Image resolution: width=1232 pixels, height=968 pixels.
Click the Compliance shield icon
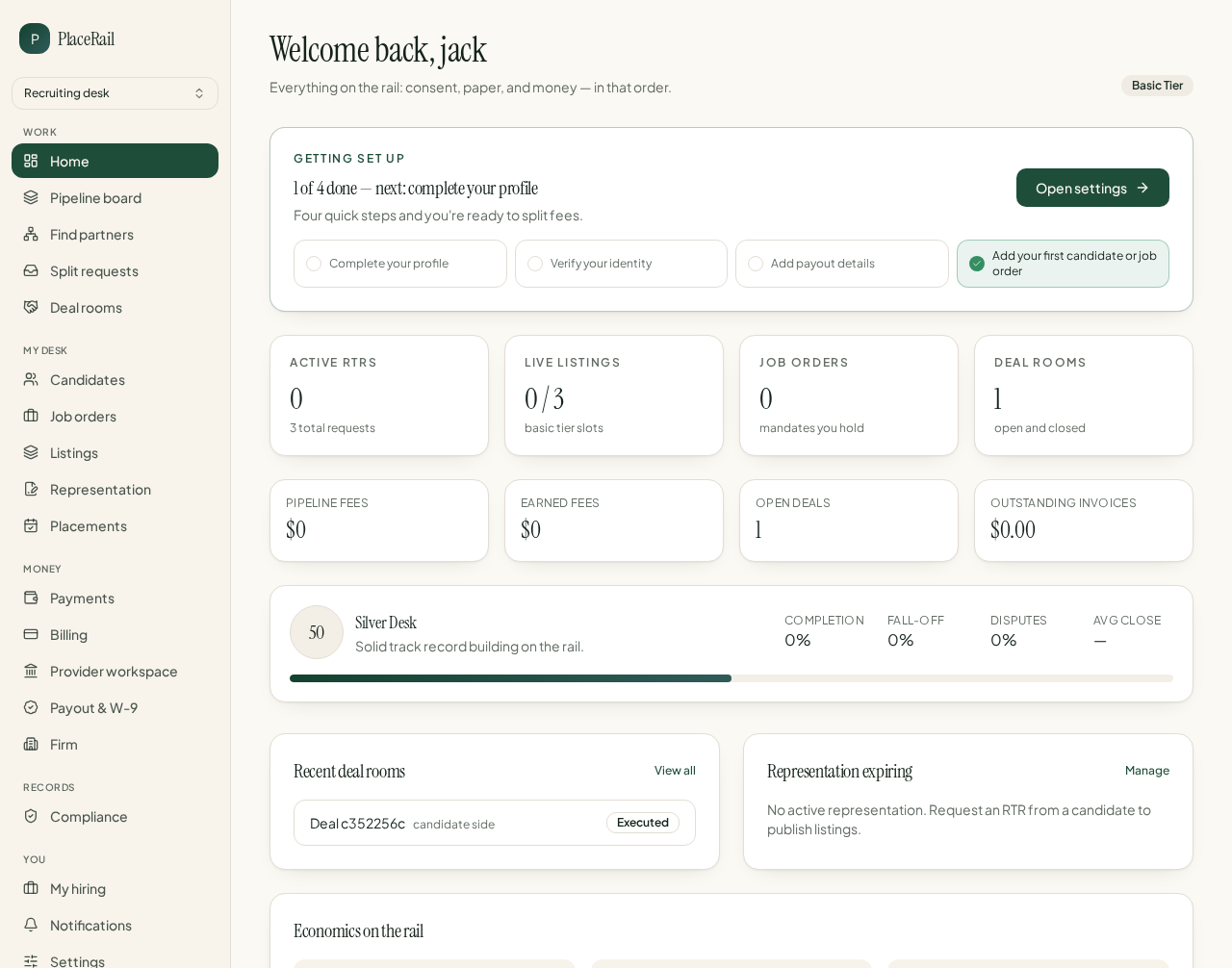tap(31, 816)
